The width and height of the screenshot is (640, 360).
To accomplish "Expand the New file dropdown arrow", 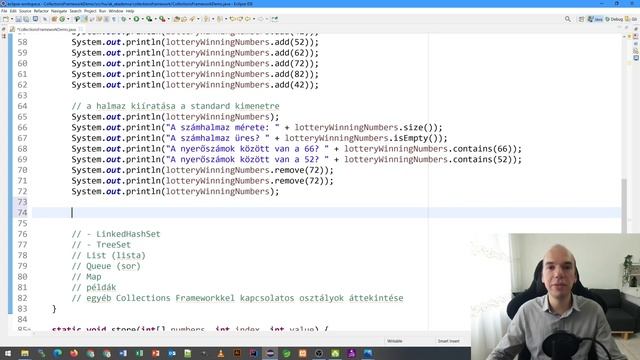I will click(x=12, y=19).
